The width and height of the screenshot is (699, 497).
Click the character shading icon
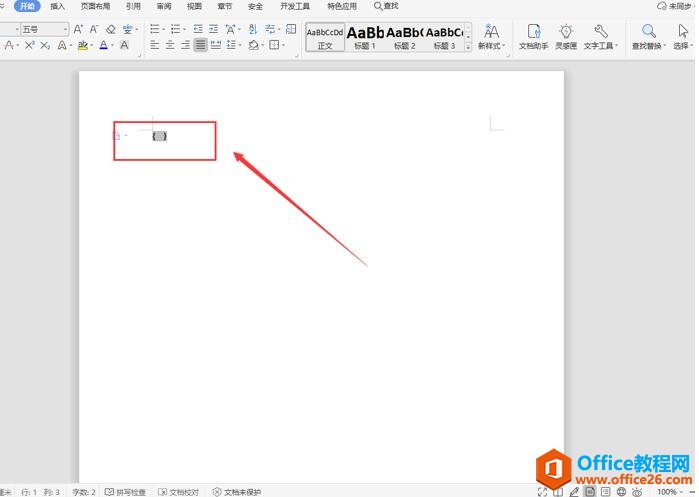(124, 45)
